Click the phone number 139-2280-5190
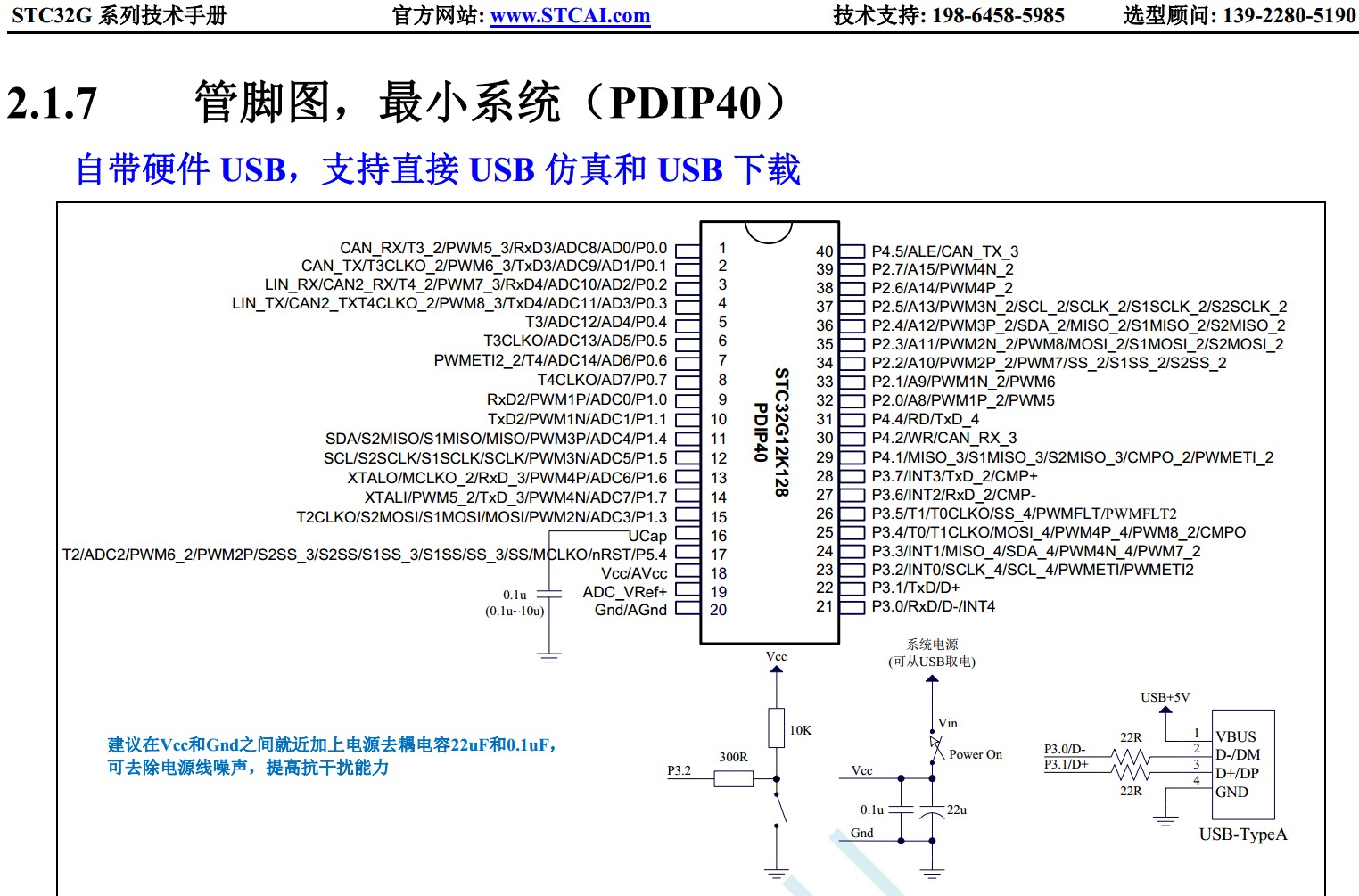This screenshot has height=896, width=1359. pyautogui.click(x=1289, y=15)
